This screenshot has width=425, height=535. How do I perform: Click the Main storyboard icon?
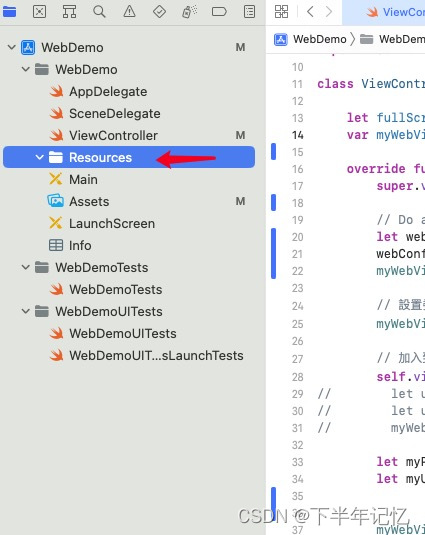[56, 179]
